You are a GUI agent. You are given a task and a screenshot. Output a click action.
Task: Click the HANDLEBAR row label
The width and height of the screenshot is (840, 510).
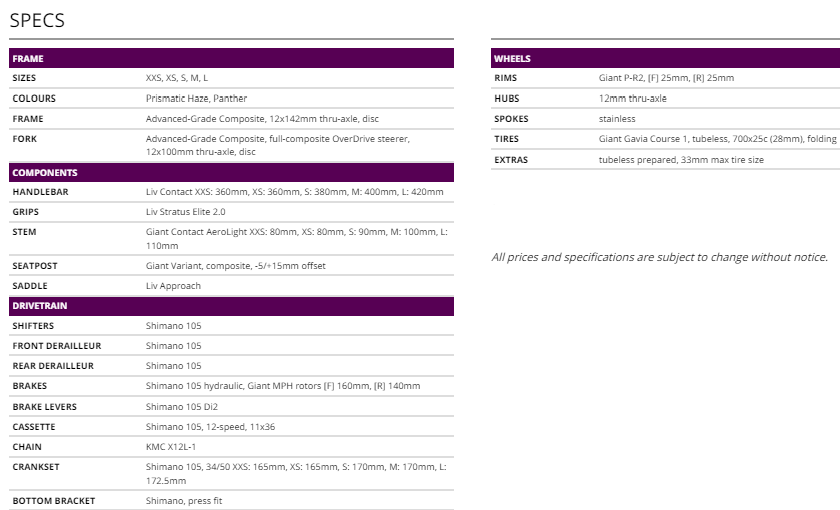40,192
